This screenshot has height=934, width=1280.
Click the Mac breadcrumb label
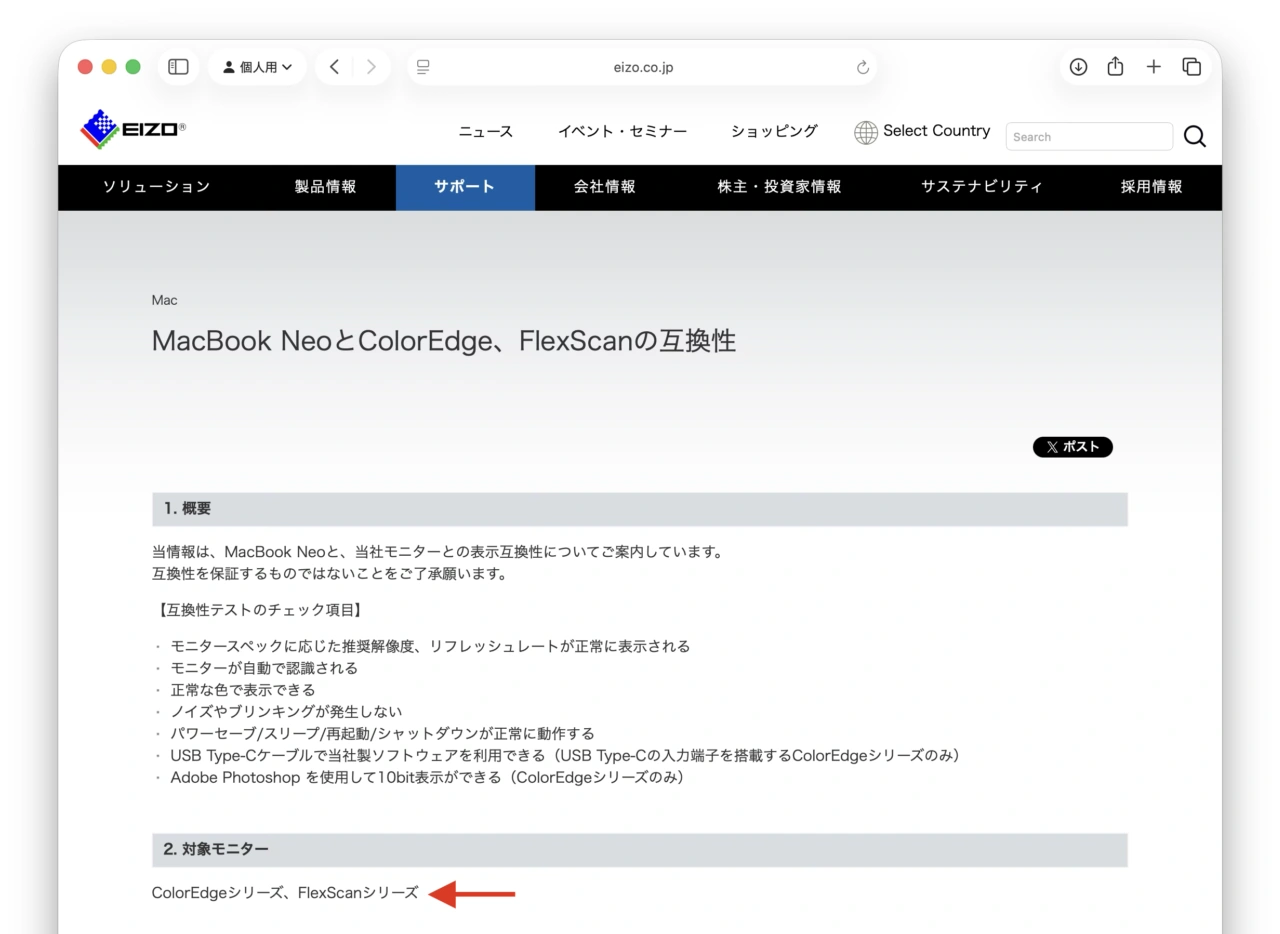point(165,300)
